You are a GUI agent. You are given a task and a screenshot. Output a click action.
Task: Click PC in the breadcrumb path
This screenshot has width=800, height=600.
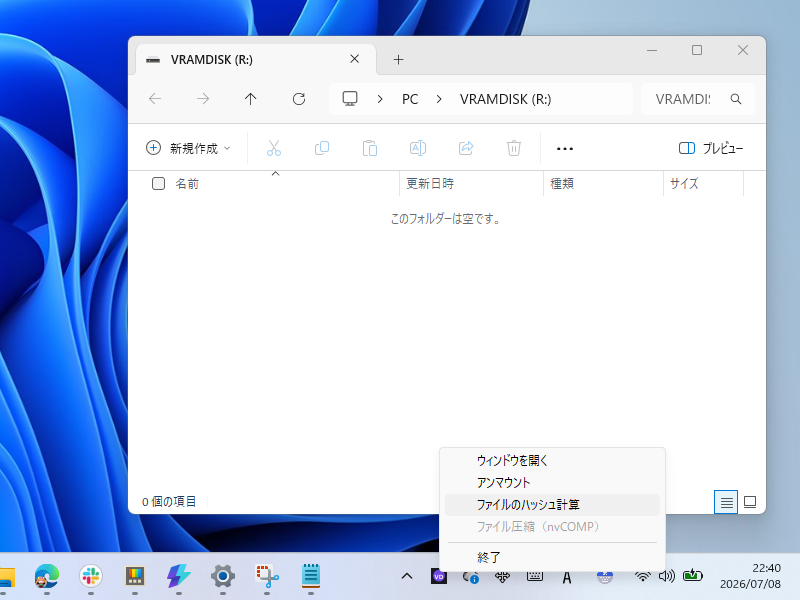click(410, 99)
